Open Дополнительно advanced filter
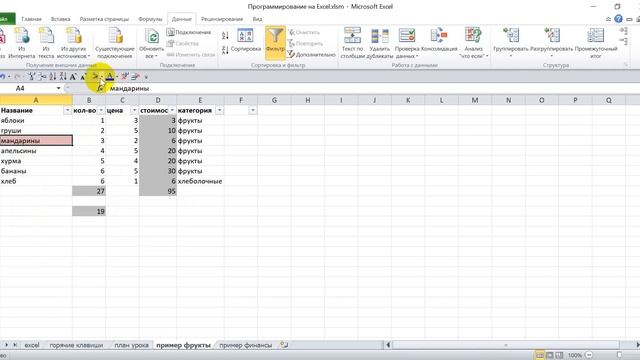Image resolution: width=640 pixels, height=360 pixels. (311, 54)
